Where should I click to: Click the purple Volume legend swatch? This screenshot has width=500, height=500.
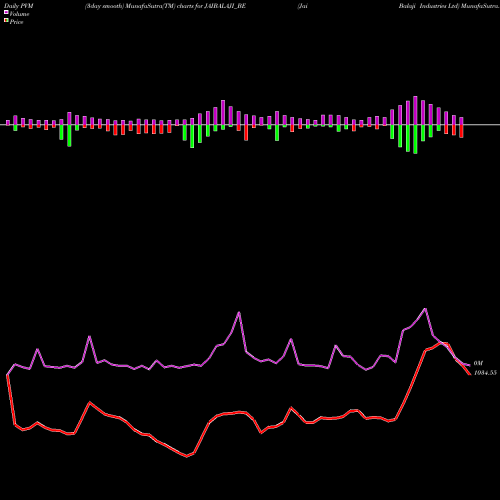(6, 13)
